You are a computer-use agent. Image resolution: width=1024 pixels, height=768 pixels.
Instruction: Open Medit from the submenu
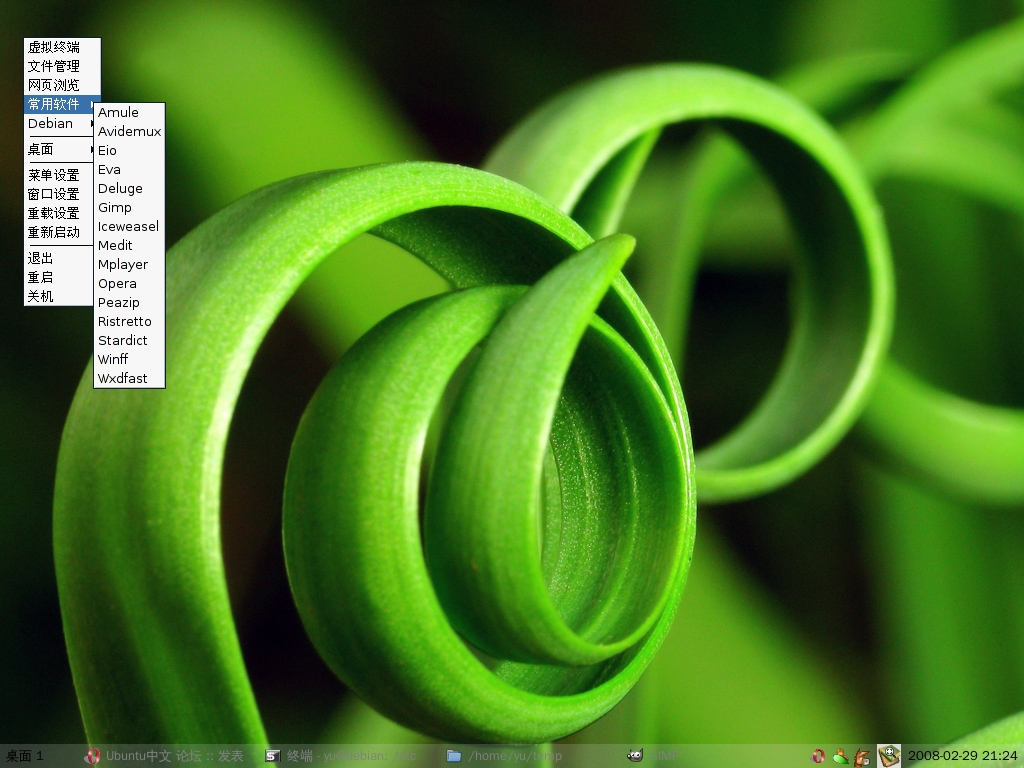pyautogui.click(x=129, y=245)
